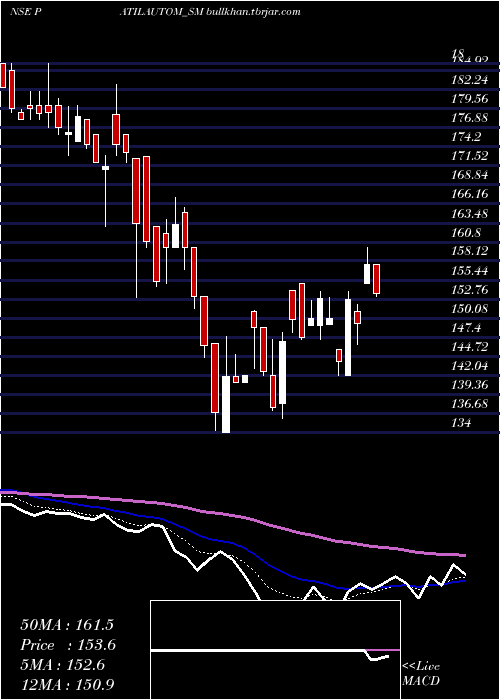The width and height of the screenshot is (500, 700).
Task: Click the 134 price axis label
Action: [462, 423]
